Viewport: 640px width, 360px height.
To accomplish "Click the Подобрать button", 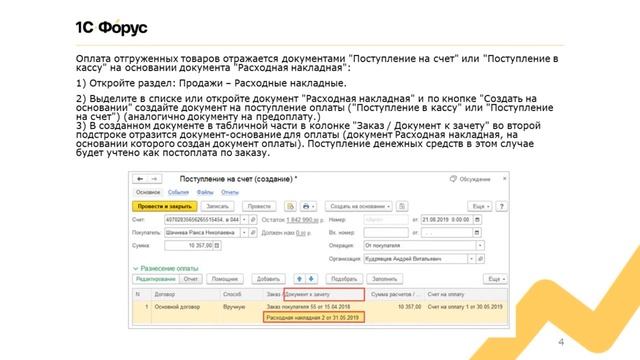I will point(344,279).
